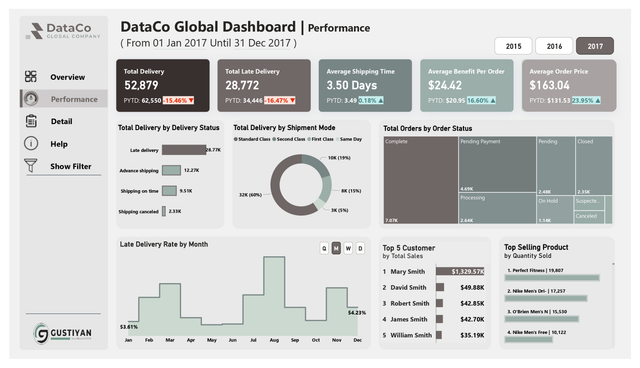Click the First Class legend entry
Screen dimensions: 640x368
pos(321,139)
